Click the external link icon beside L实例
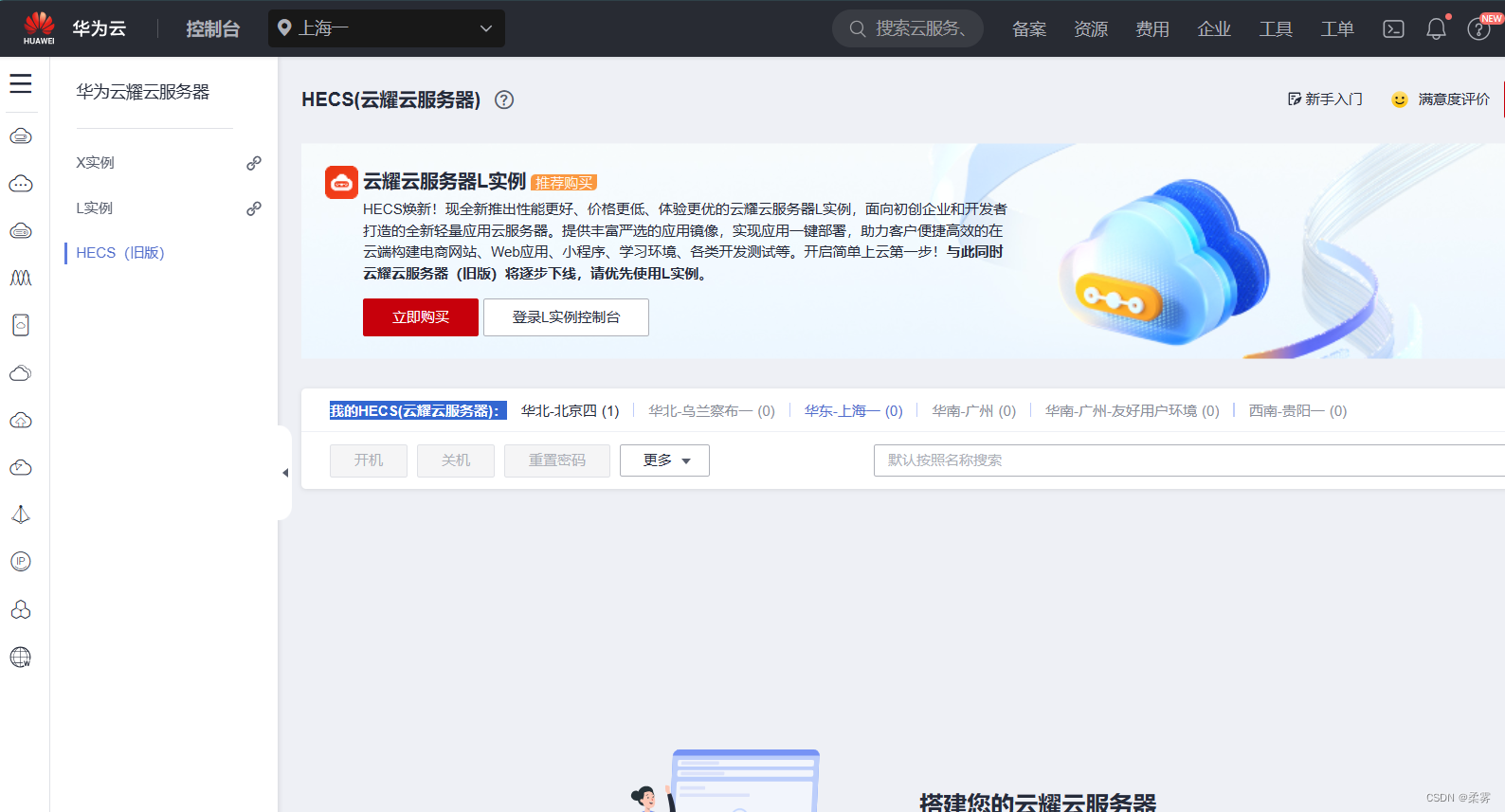This screenshot has width=1505, height=812. click(x=254, y=208)
